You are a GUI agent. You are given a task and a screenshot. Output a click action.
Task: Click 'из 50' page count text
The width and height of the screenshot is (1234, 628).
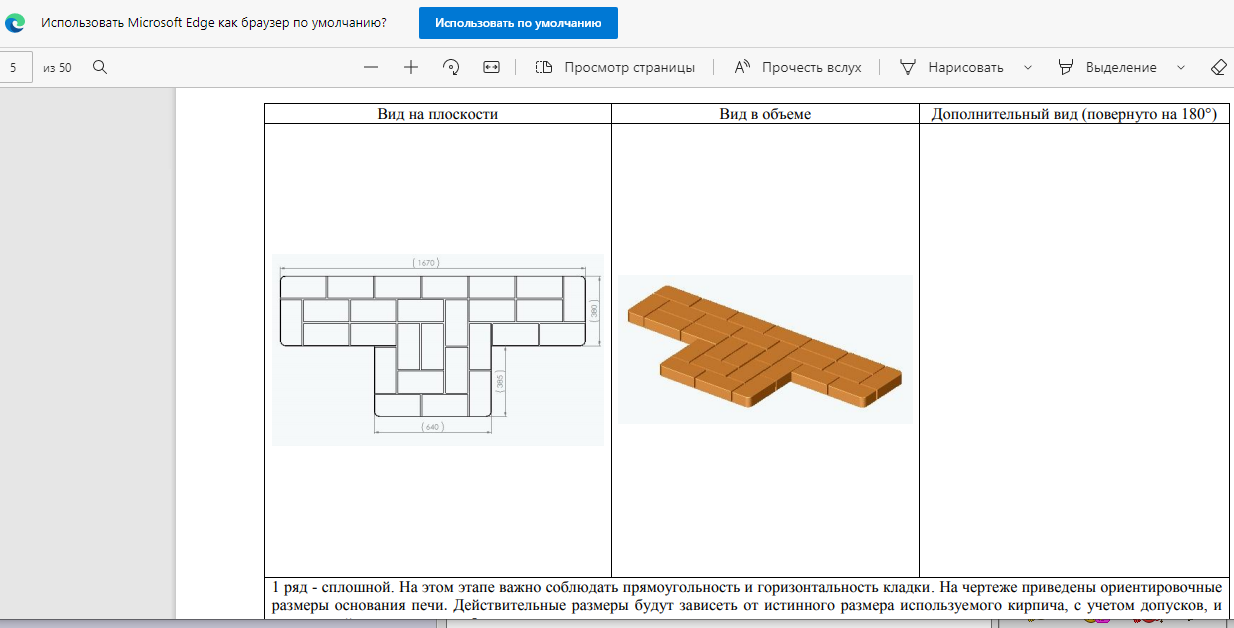click(58, 68)
